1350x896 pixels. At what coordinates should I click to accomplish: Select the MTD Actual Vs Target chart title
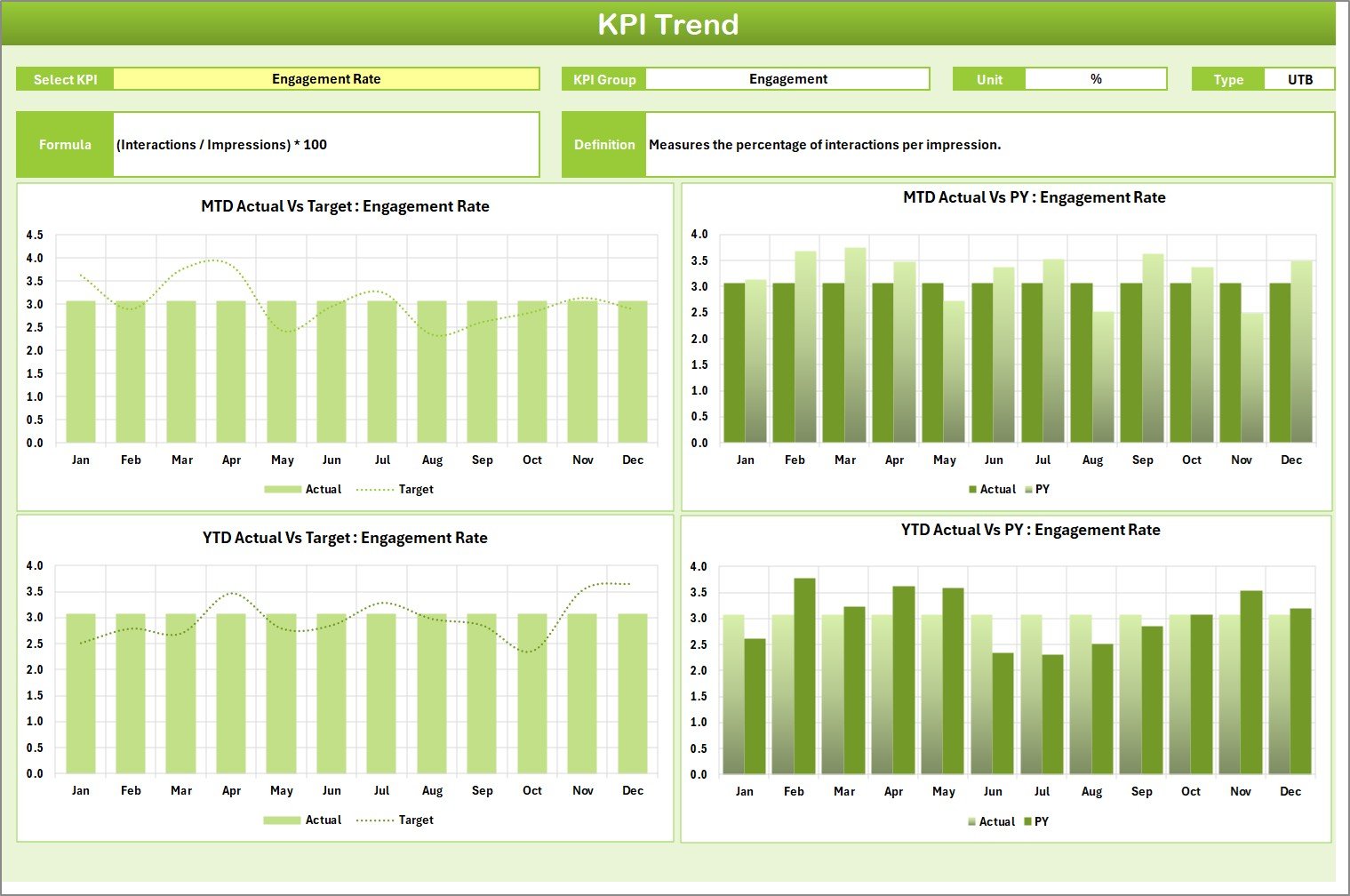pos(345,206)
